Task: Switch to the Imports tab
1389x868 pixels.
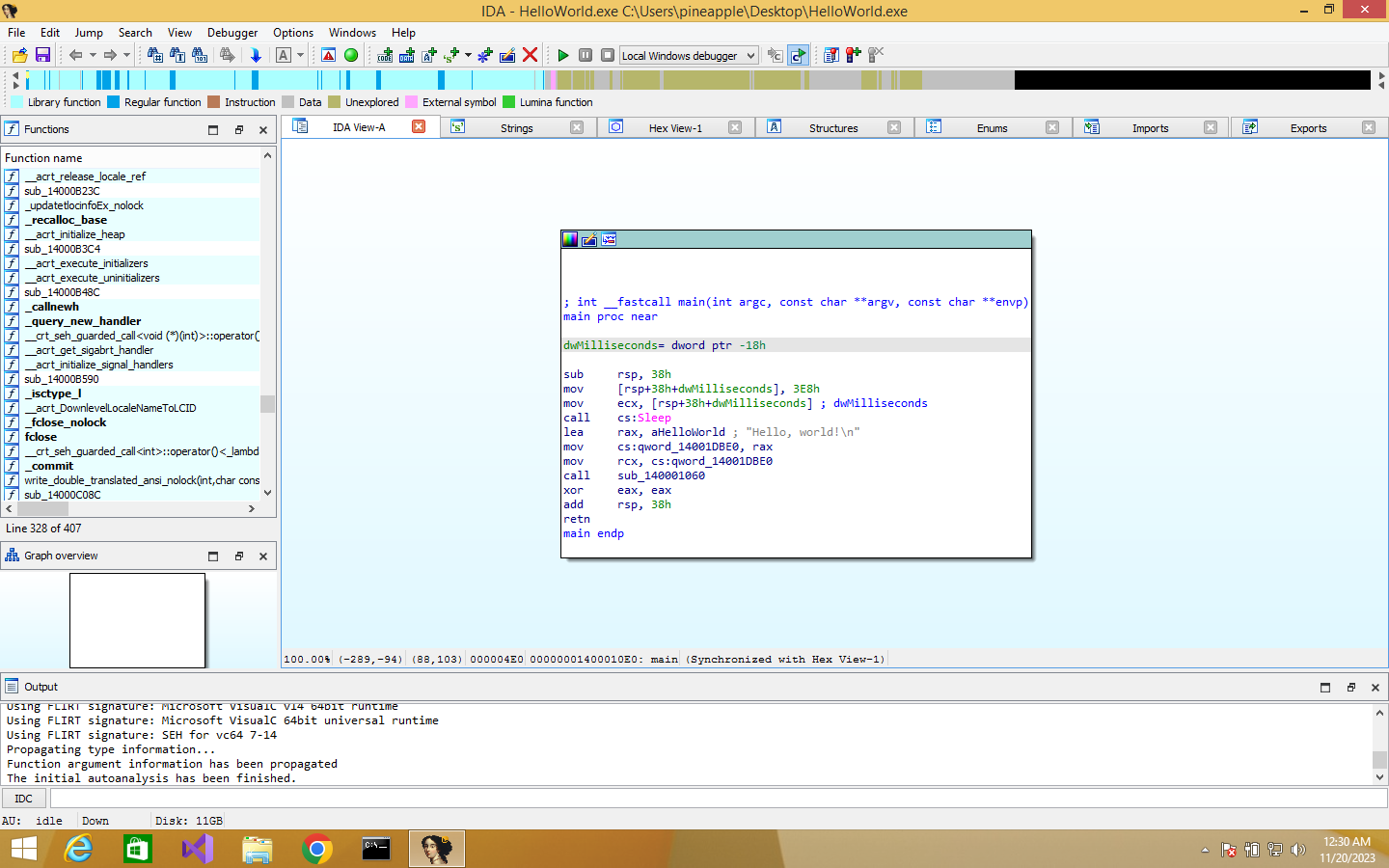Action: click(1150, 127)
